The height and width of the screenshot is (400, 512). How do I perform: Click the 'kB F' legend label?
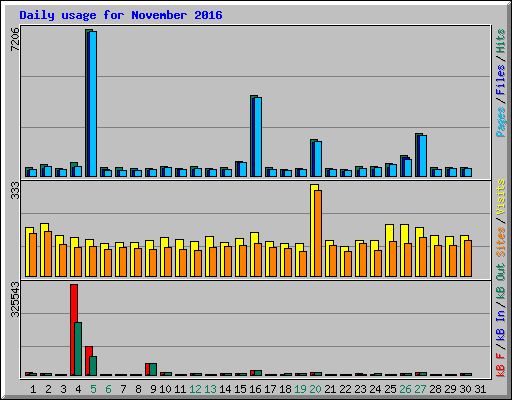[500, 365]
